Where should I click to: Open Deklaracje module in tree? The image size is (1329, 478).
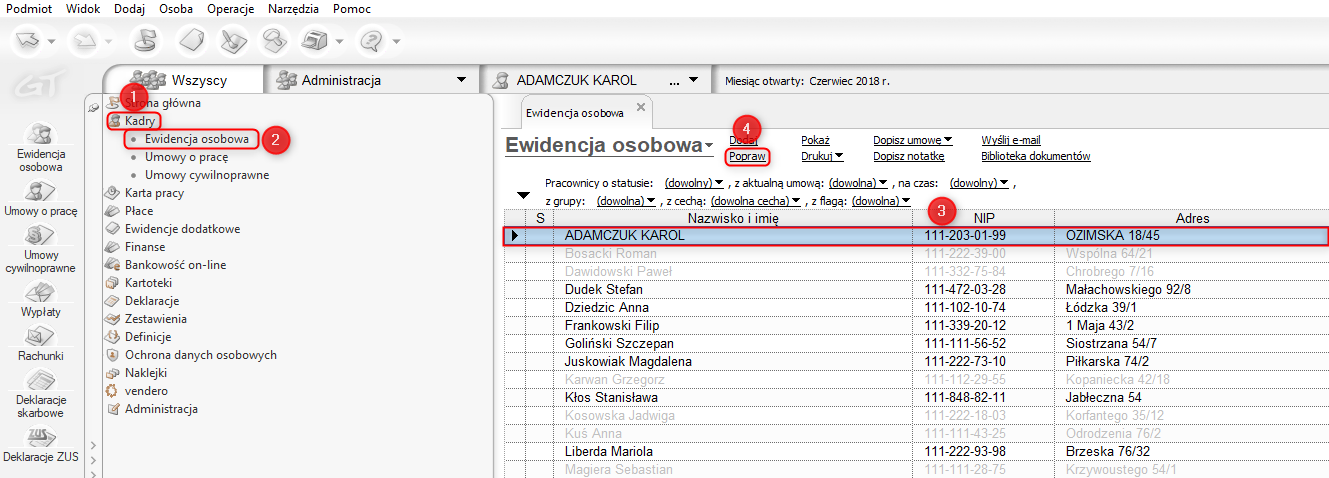click(152, 301)
